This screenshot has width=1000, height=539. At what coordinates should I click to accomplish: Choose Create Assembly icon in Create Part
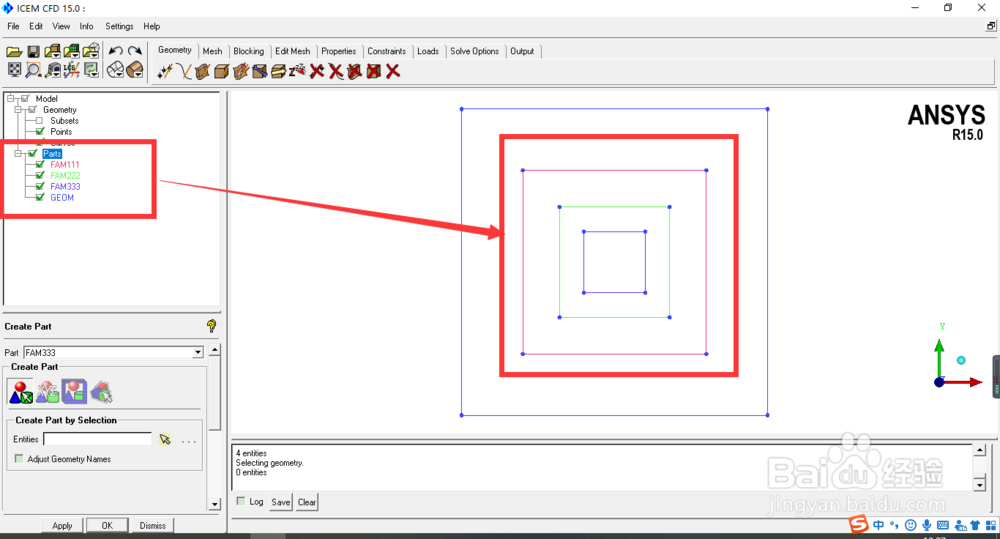[48, 392]
